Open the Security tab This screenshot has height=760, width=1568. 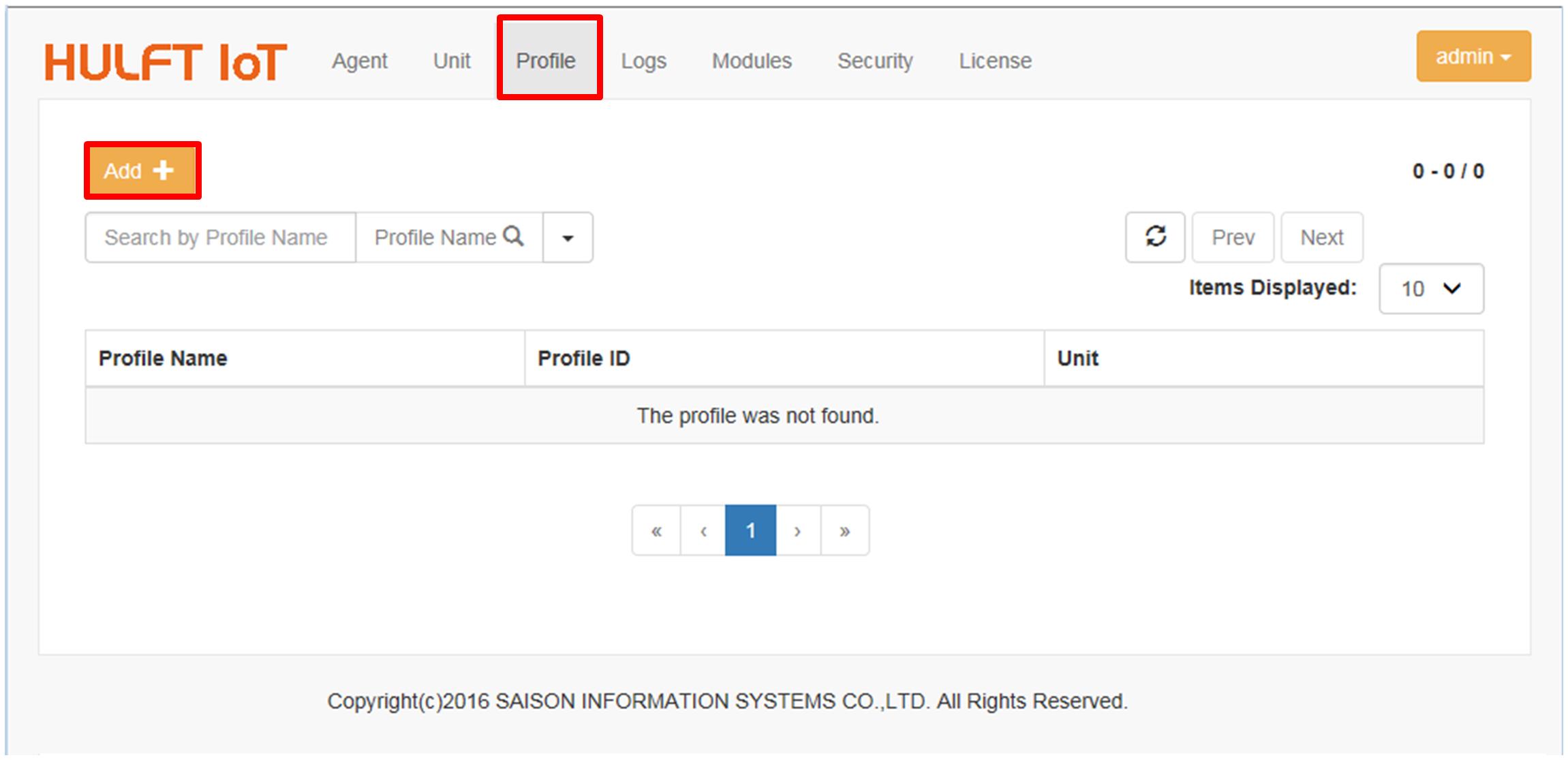pyautogui.click(x=875, y=61)
